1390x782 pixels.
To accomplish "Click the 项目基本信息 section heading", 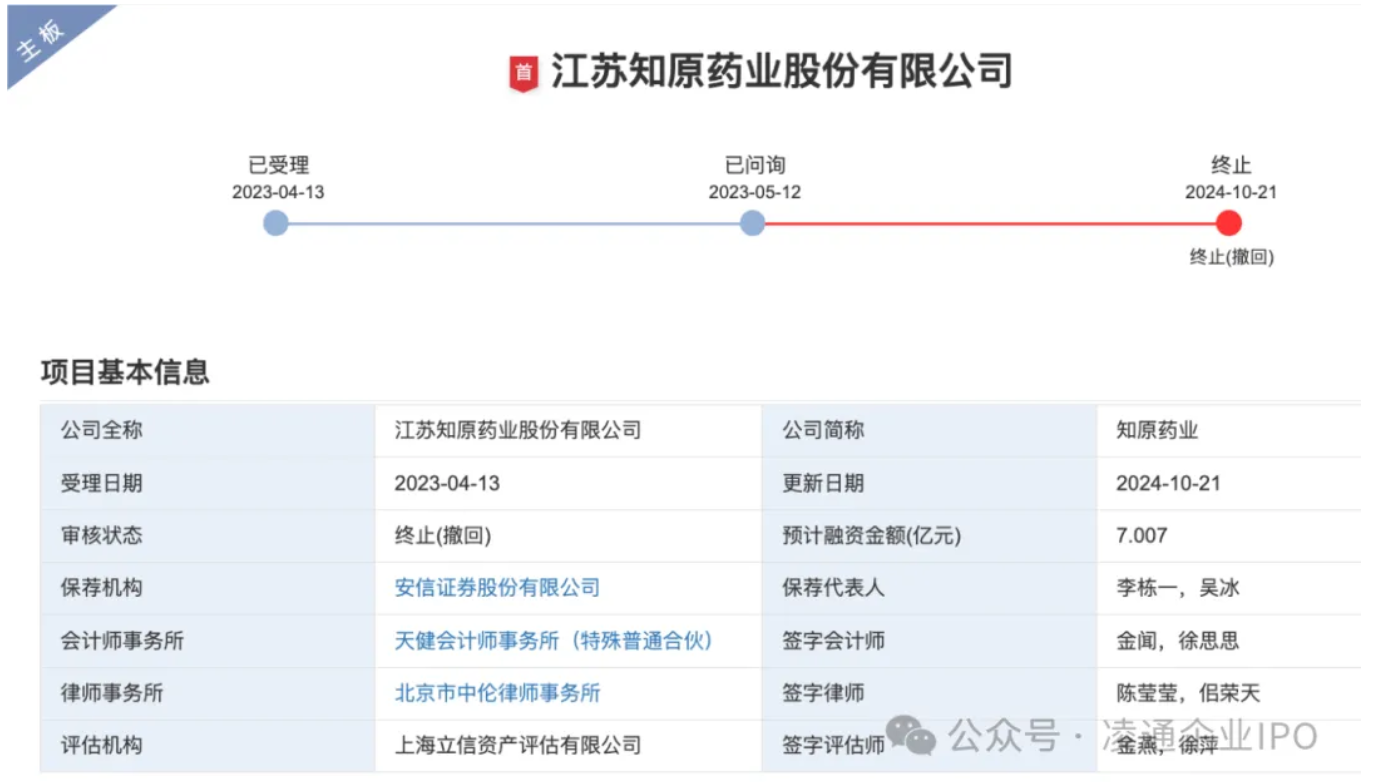I will coord(125,372).
